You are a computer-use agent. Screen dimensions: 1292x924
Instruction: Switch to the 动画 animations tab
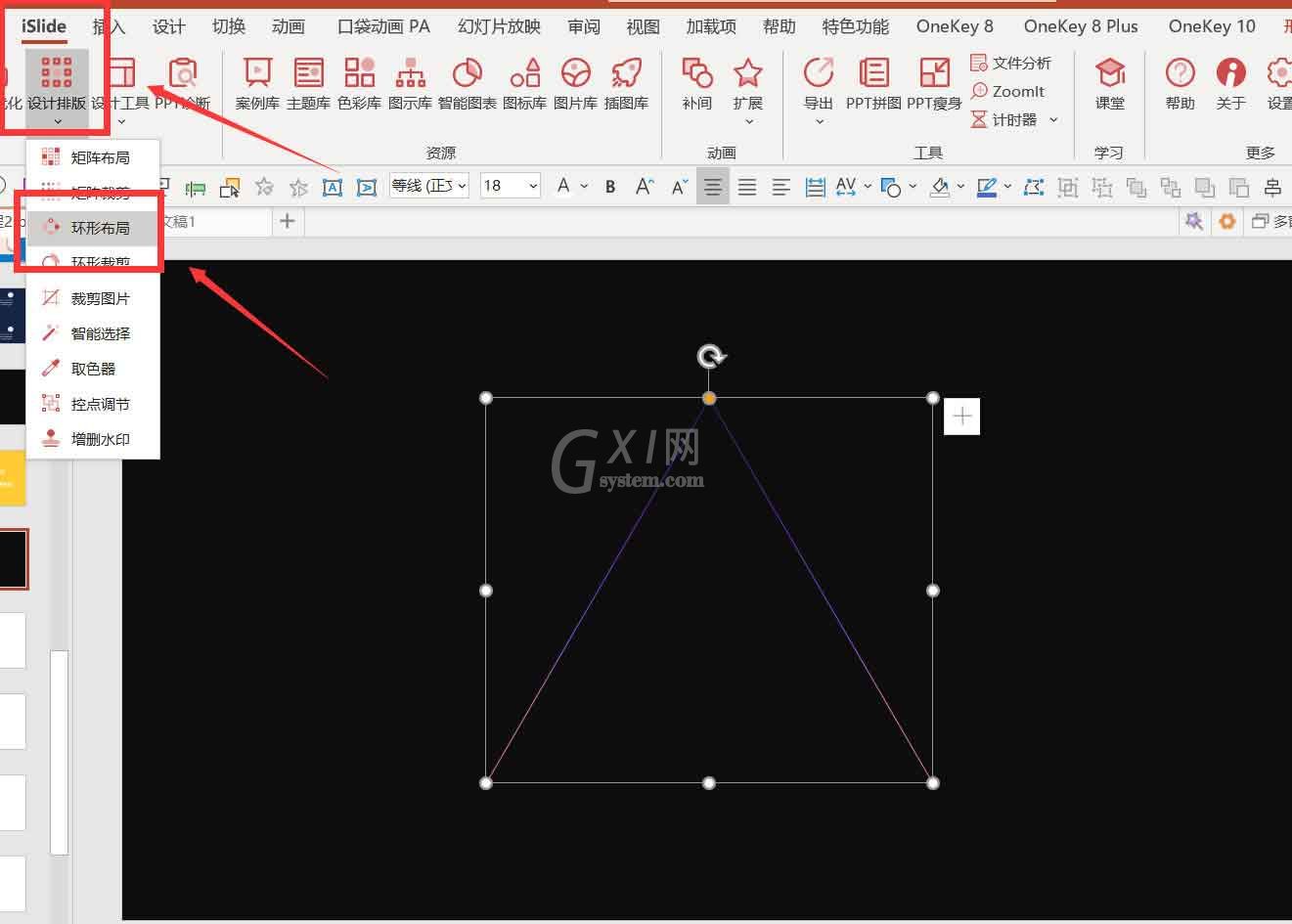click(288, 26)
